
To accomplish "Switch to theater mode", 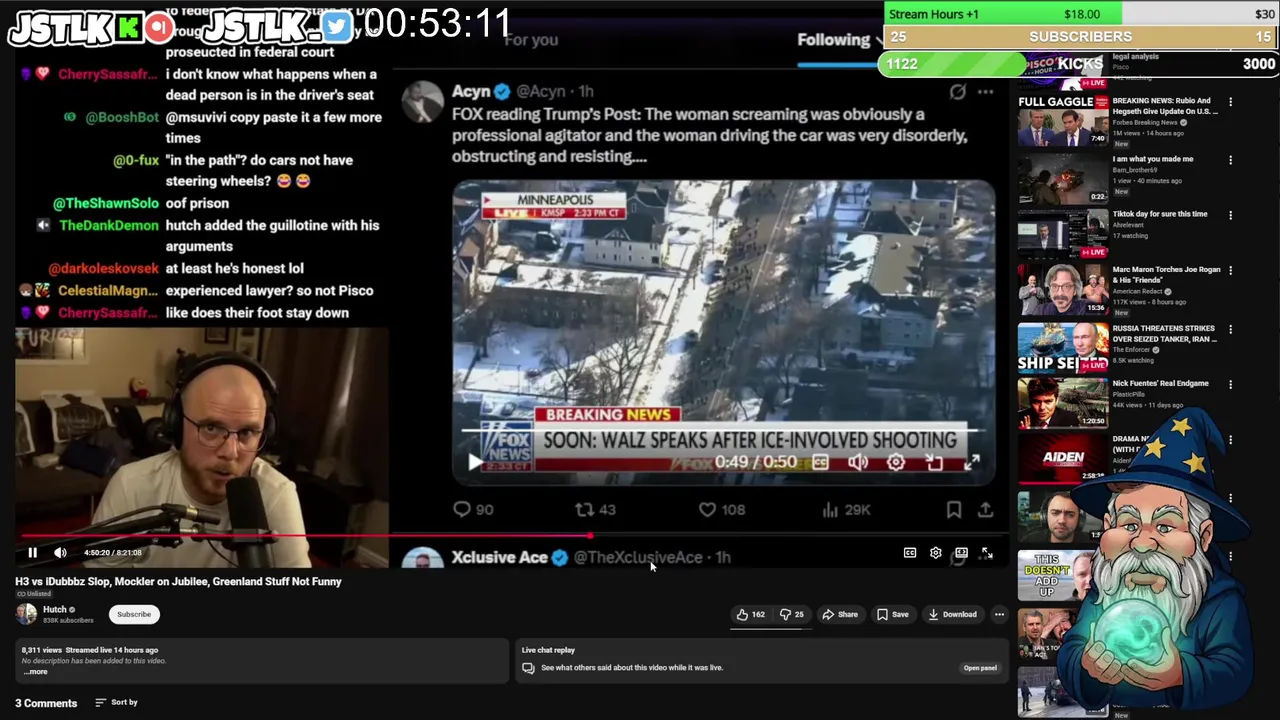I will coord(961,553).
